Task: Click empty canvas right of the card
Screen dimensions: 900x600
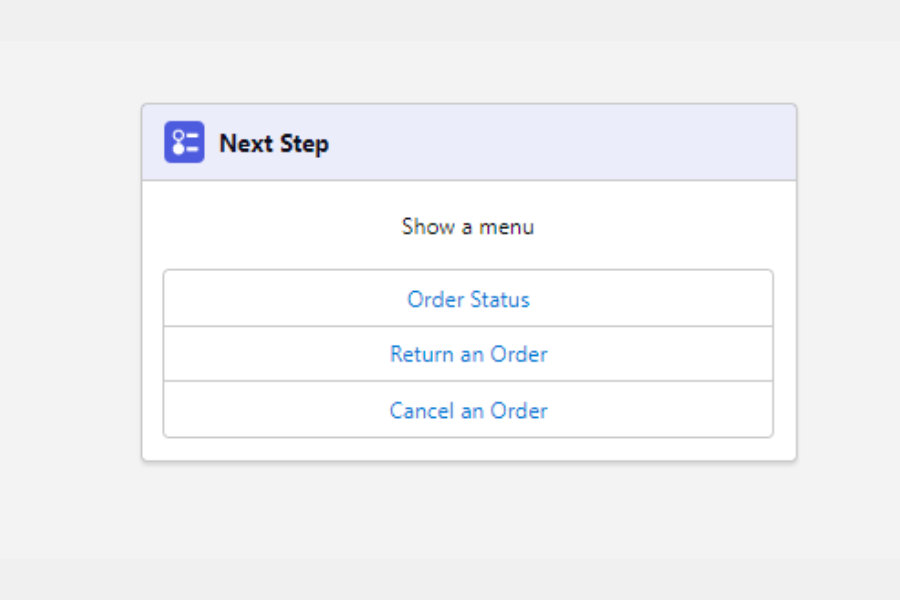Action: (848, 300)
